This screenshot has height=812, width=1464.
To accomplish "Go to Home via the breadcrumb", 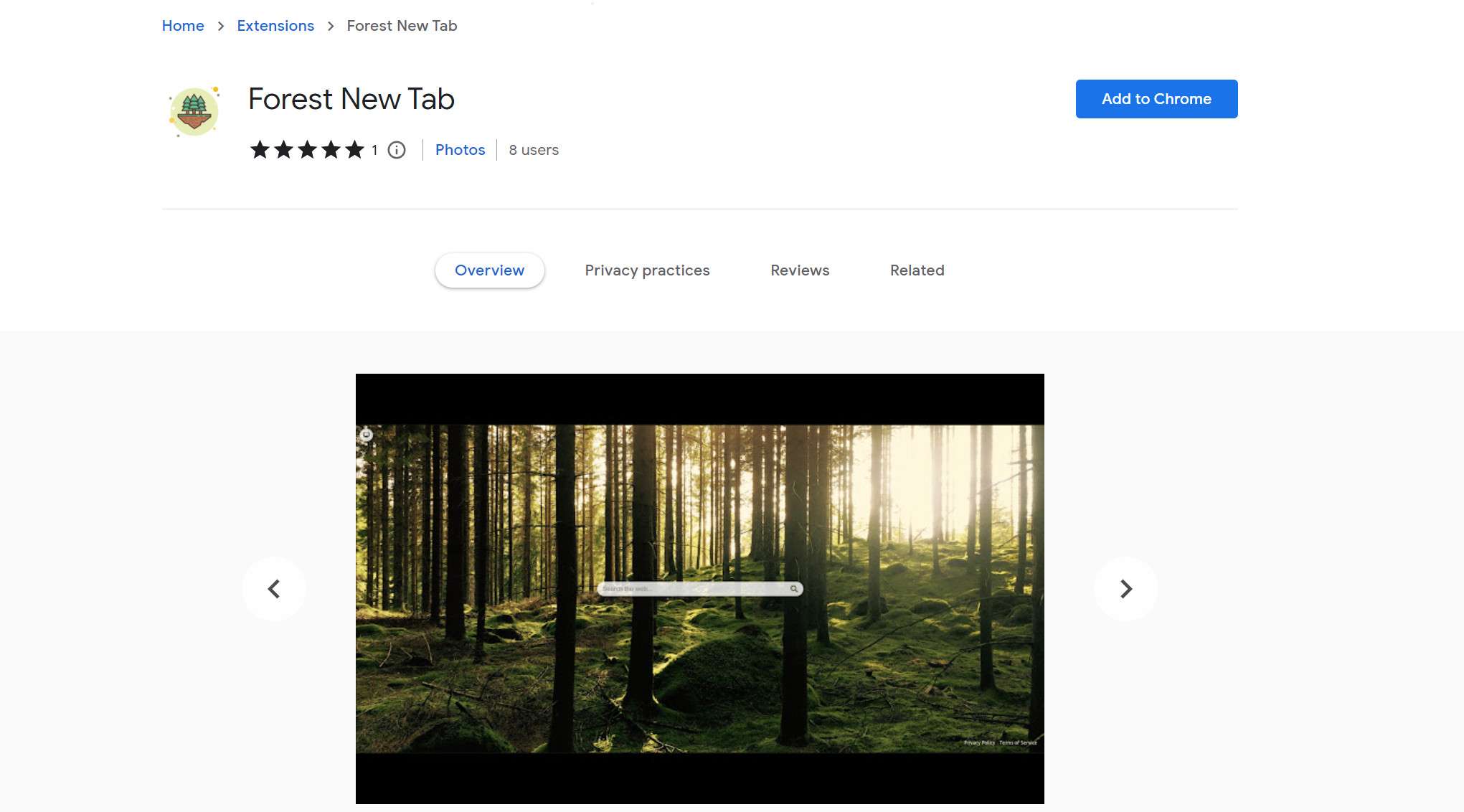I will click(183, 26).
